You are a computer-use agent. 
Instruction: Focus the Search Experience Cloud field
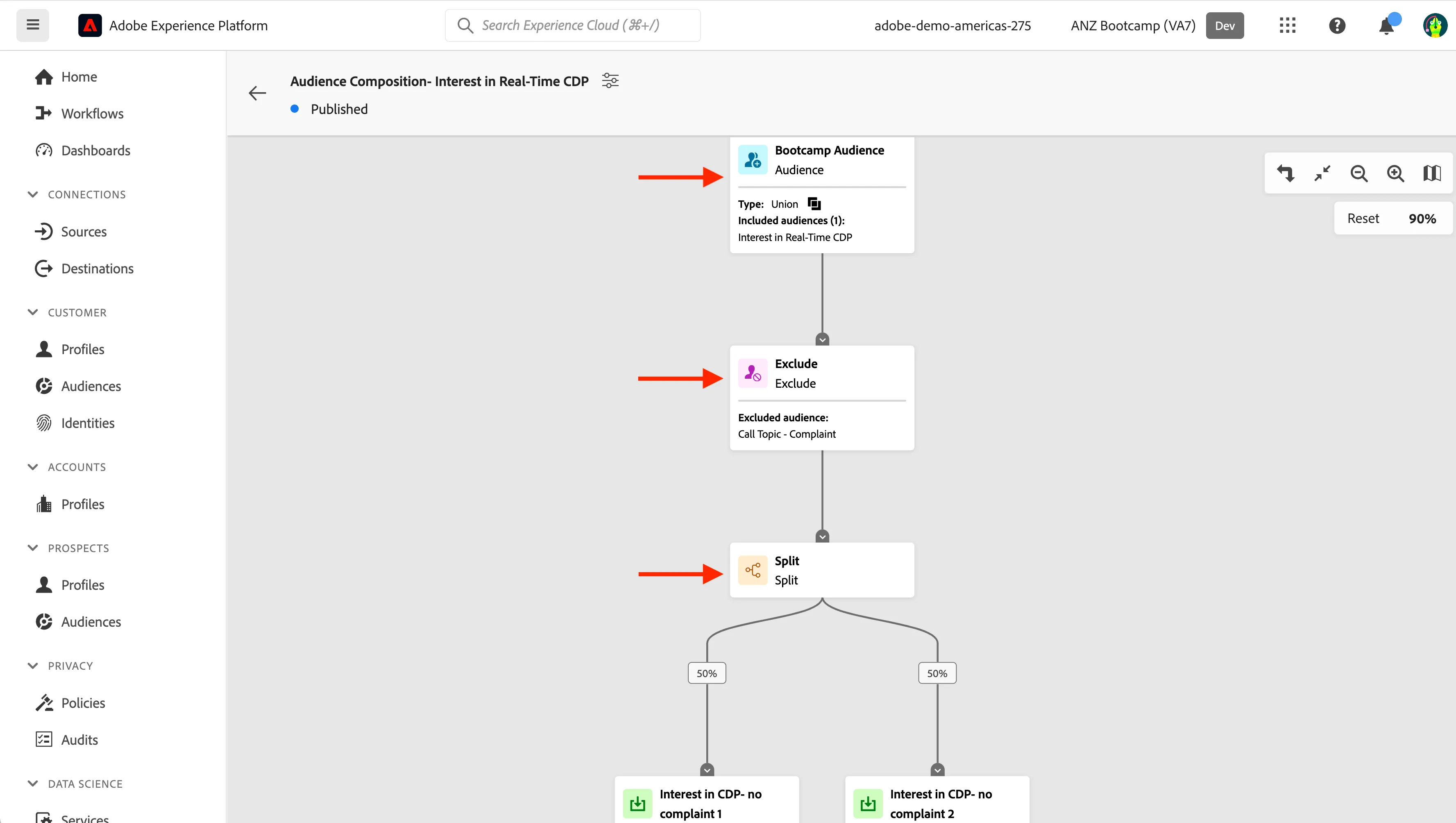tap(573, 25)
